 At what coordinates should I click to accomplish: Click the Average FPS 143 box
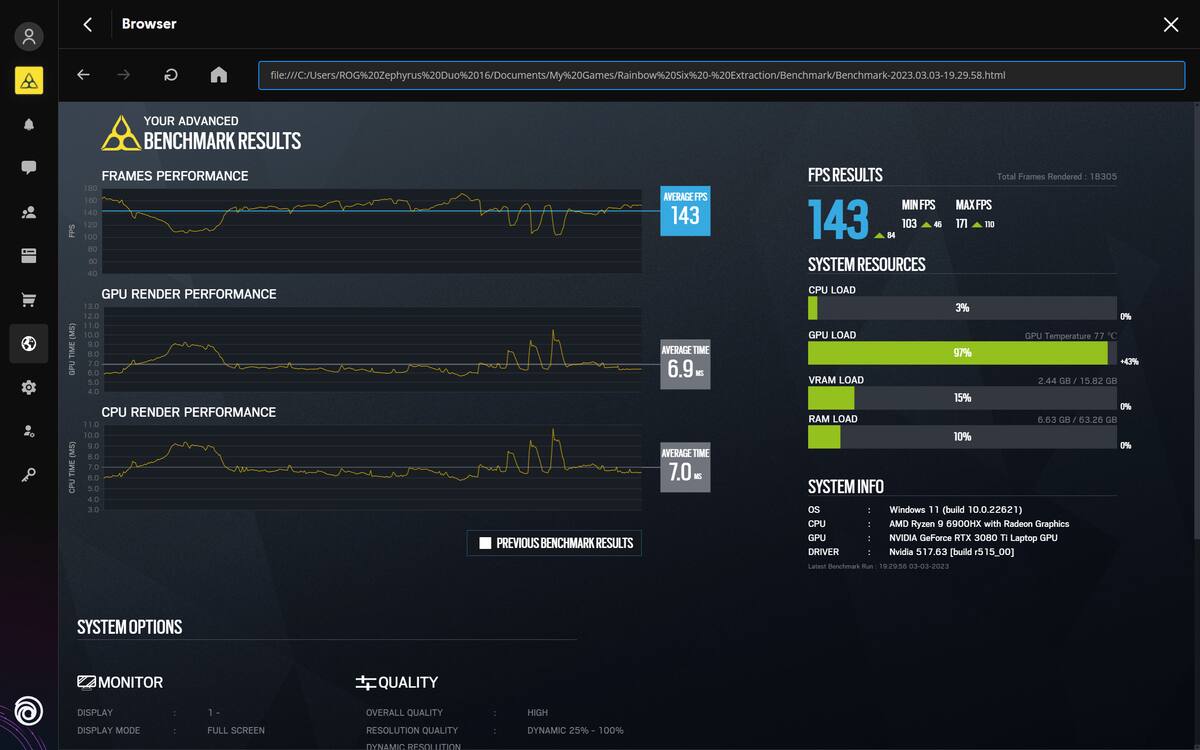click(685, 210)
